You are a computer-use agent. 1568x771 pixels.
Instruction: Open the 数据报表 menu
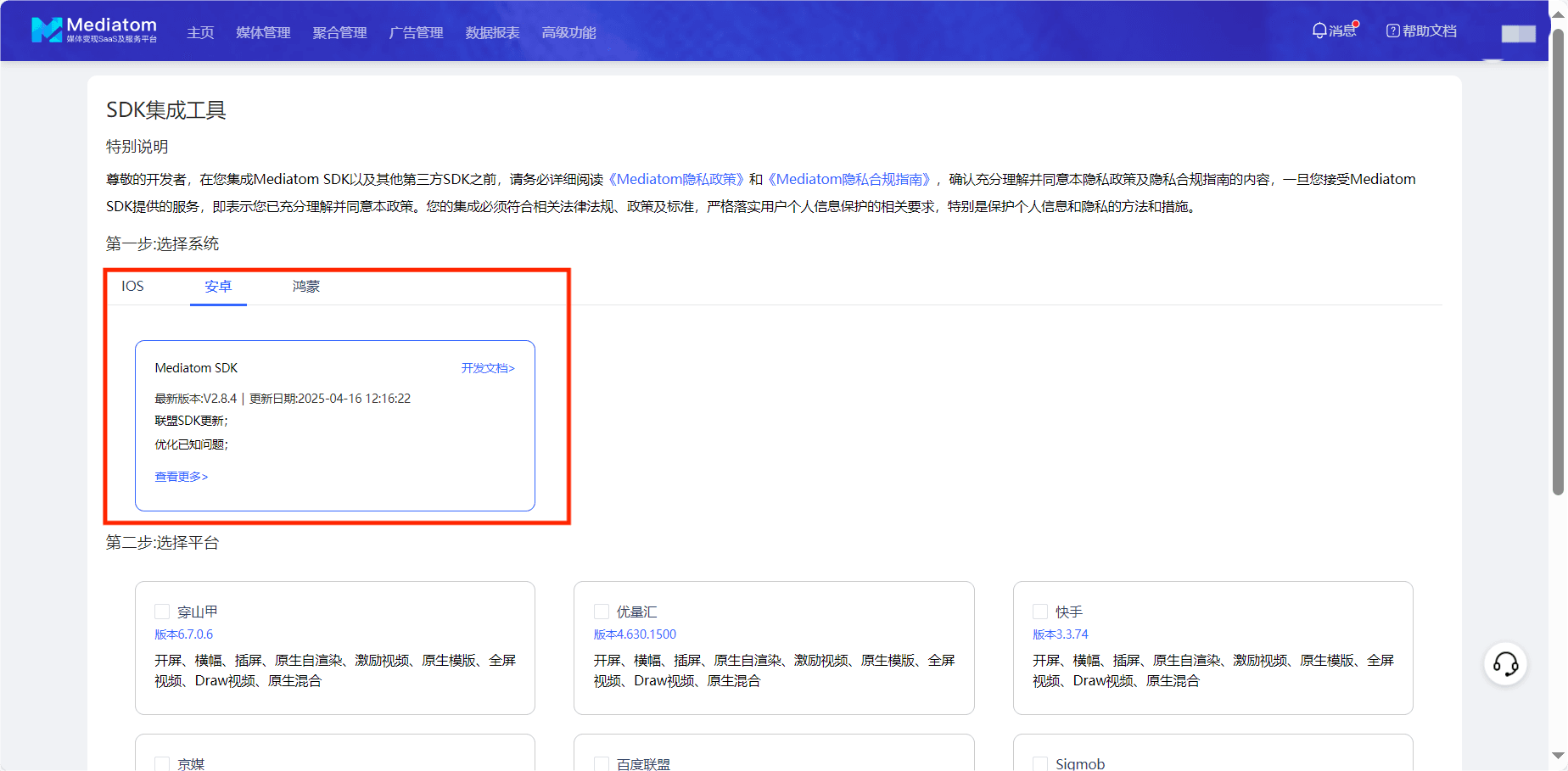[x=492, y=32]
